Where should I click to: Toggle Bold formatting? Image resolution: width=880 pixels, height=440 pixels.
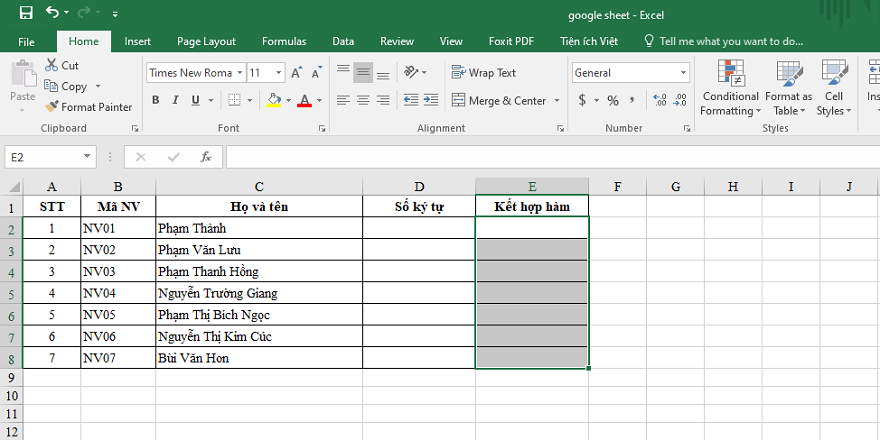tap(155, 100)
